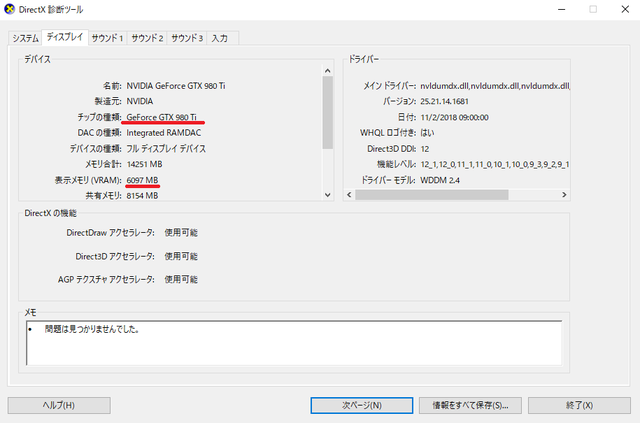640x423 pixels.
Task: Click device panel scroll up arrow
Action: (327, 71)
